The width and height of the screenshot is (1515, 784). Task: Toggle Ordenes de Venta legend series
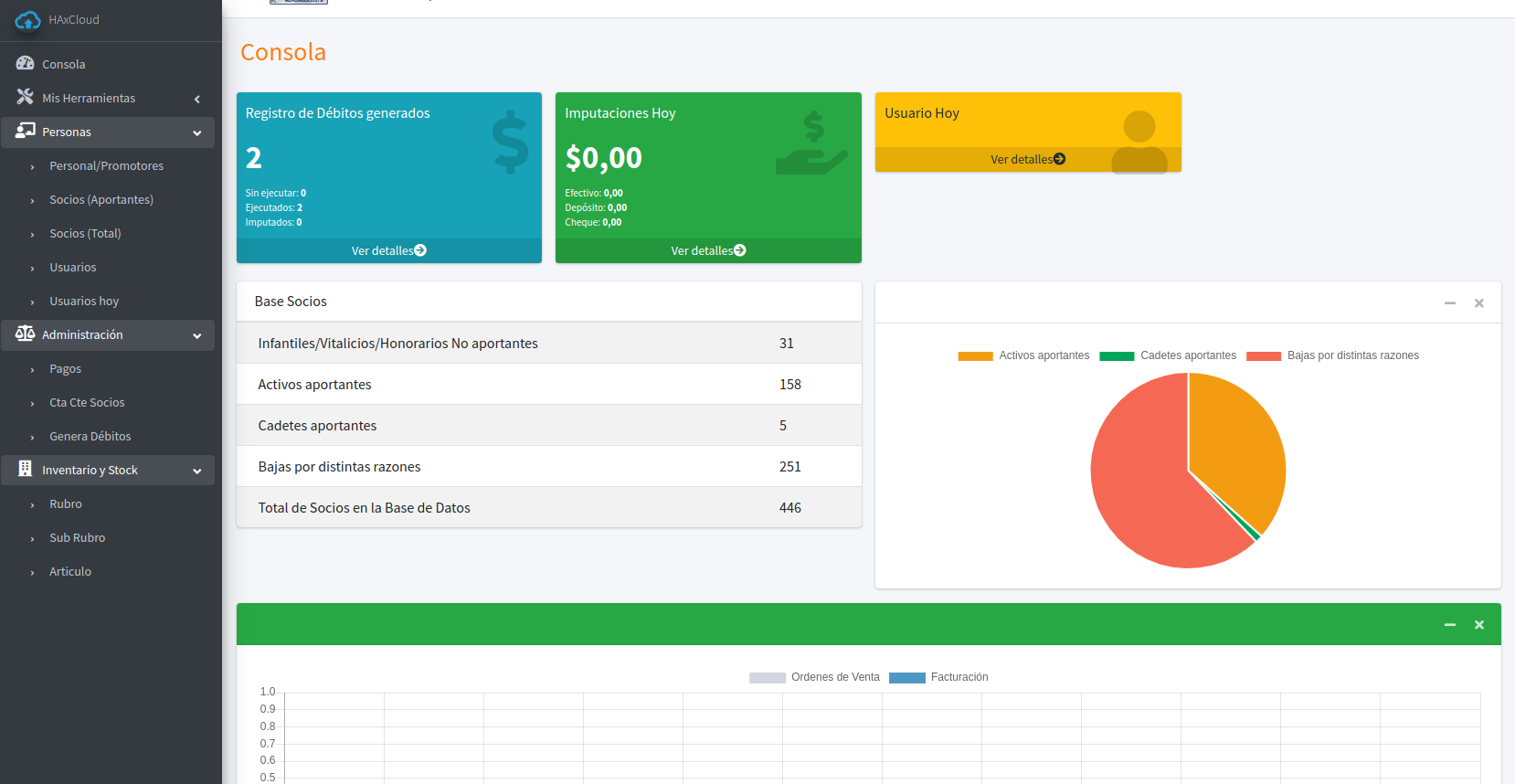[814, 677]
